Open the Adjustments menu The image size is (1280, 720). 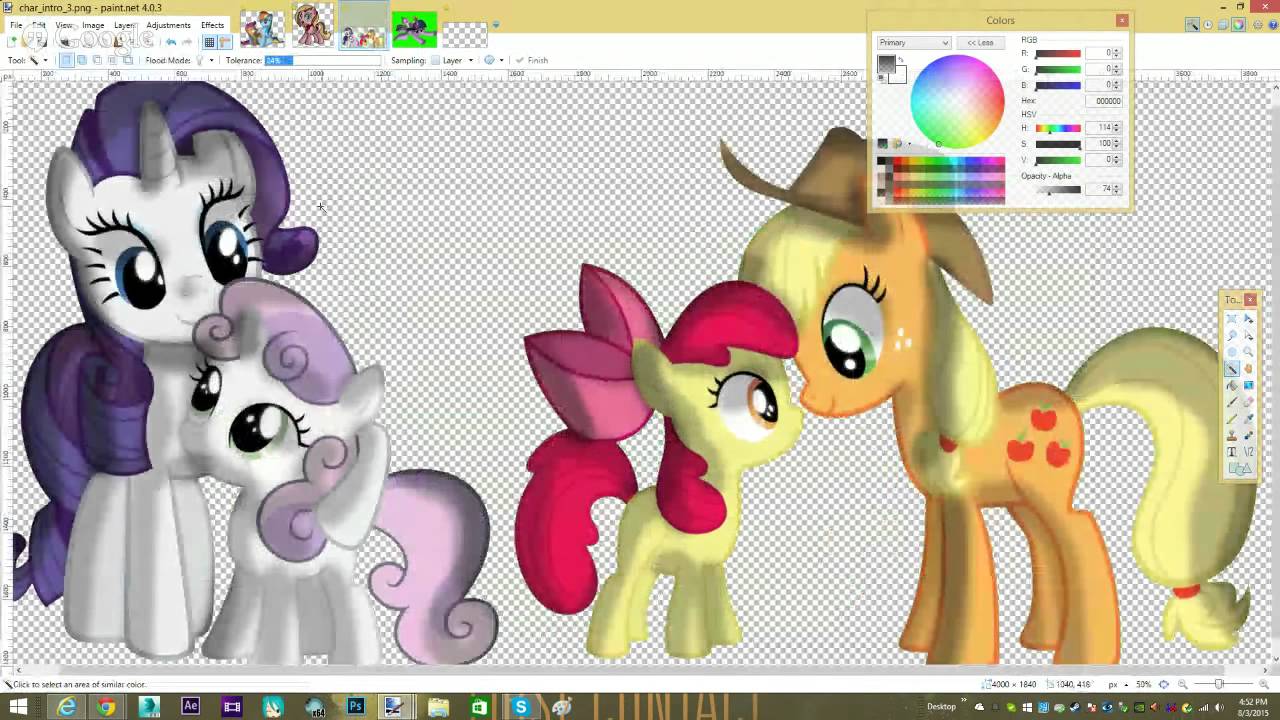(x=168, y=25)
